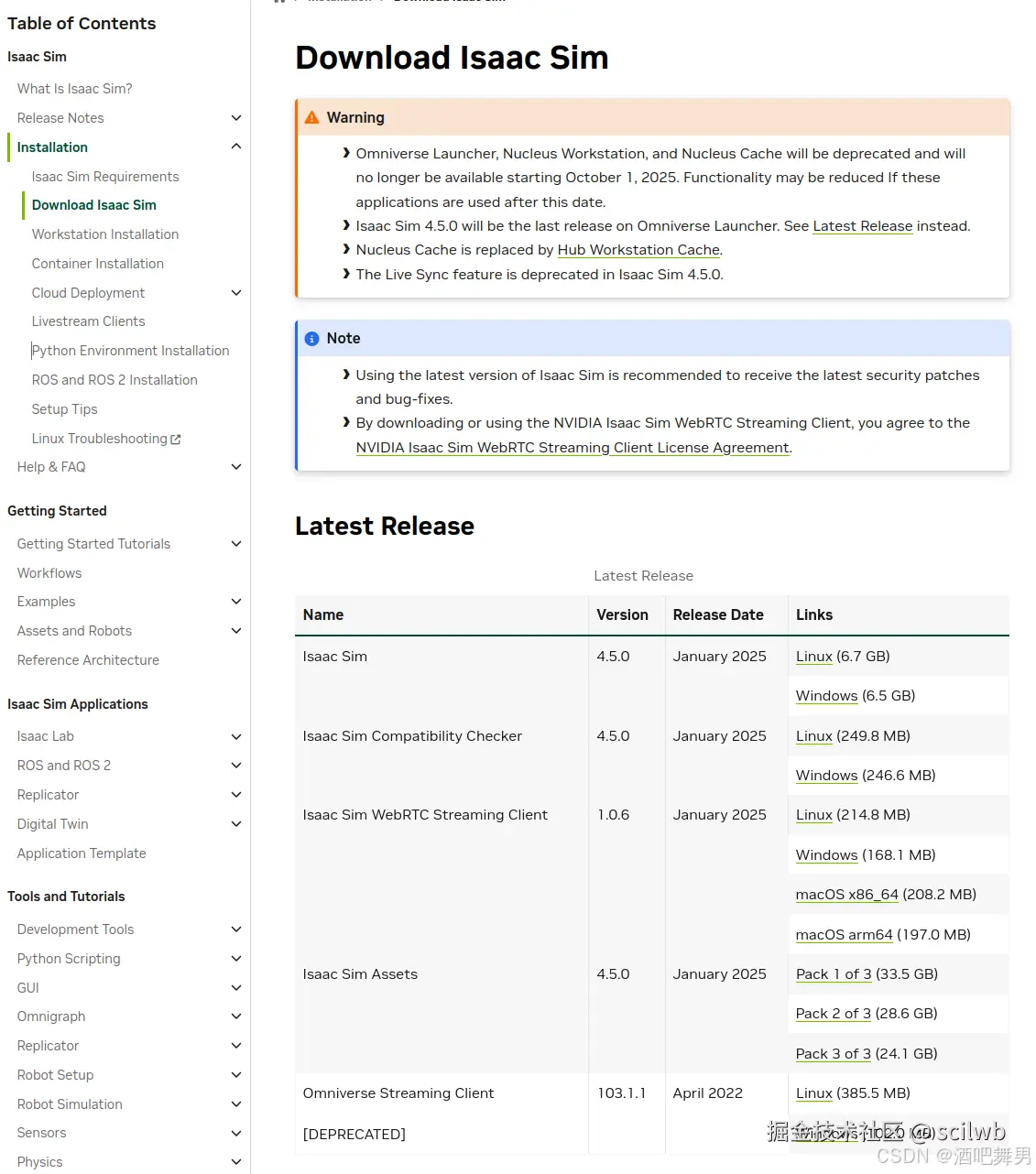
Task: Expand the Sensors section chevron
Action: 236,1133
